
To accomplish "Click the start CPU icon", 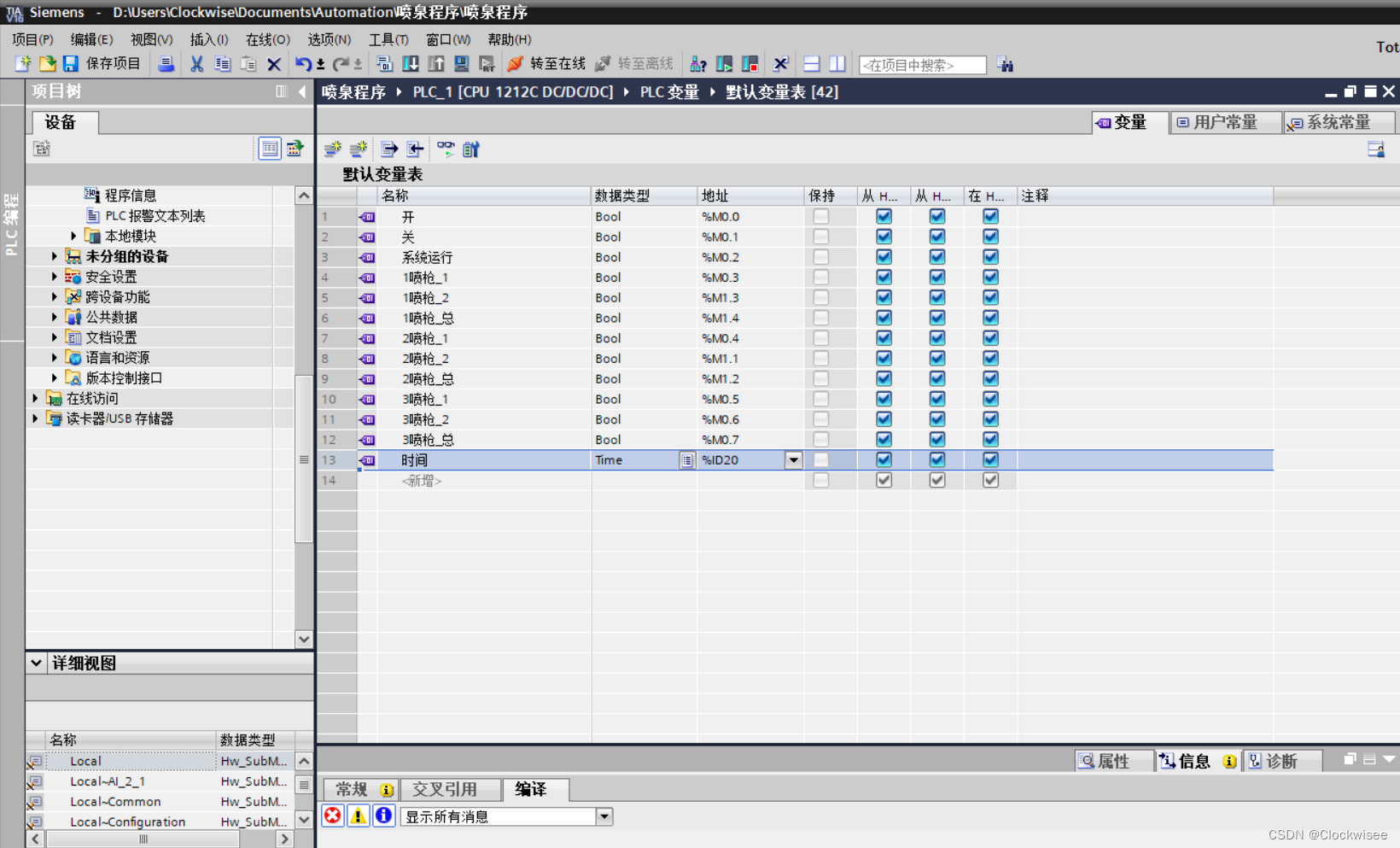I will (x=724, y=64).
